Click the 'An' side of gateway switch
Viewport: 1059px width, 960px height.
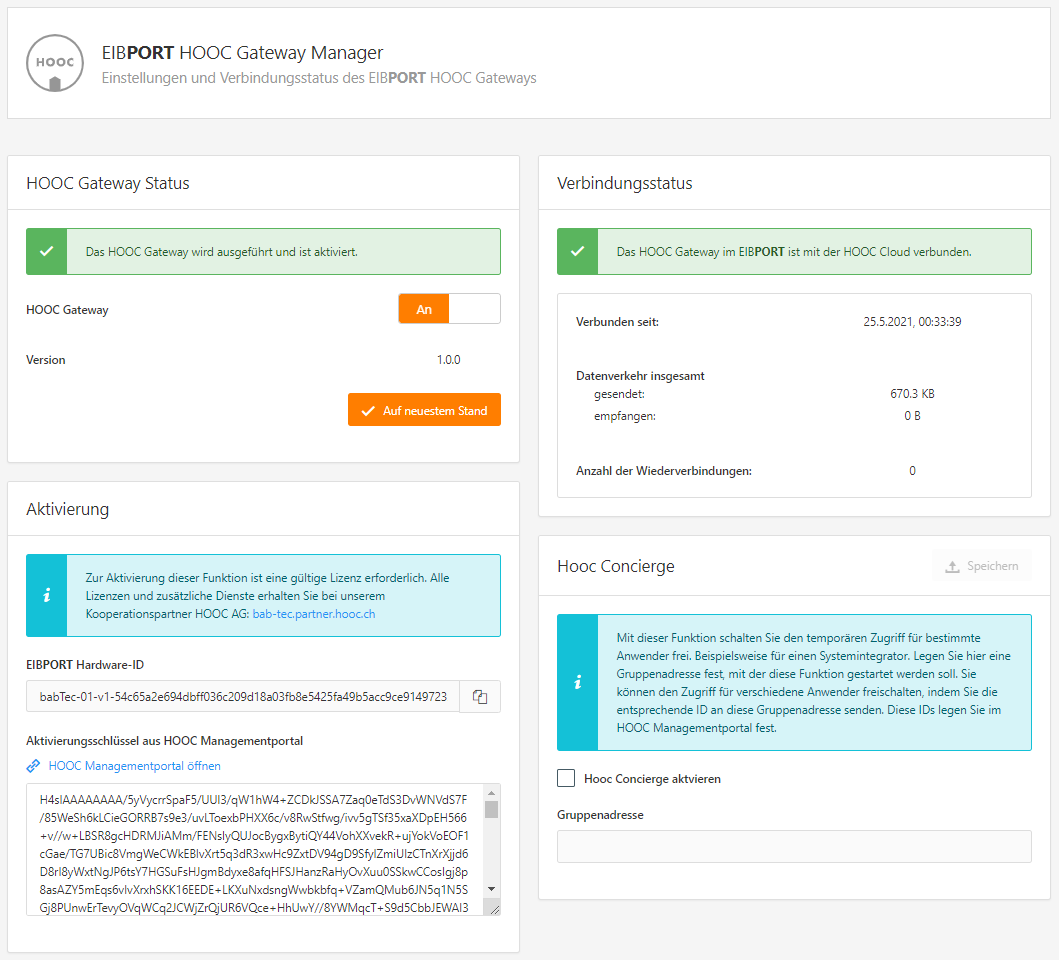click(x=424, y=309)
